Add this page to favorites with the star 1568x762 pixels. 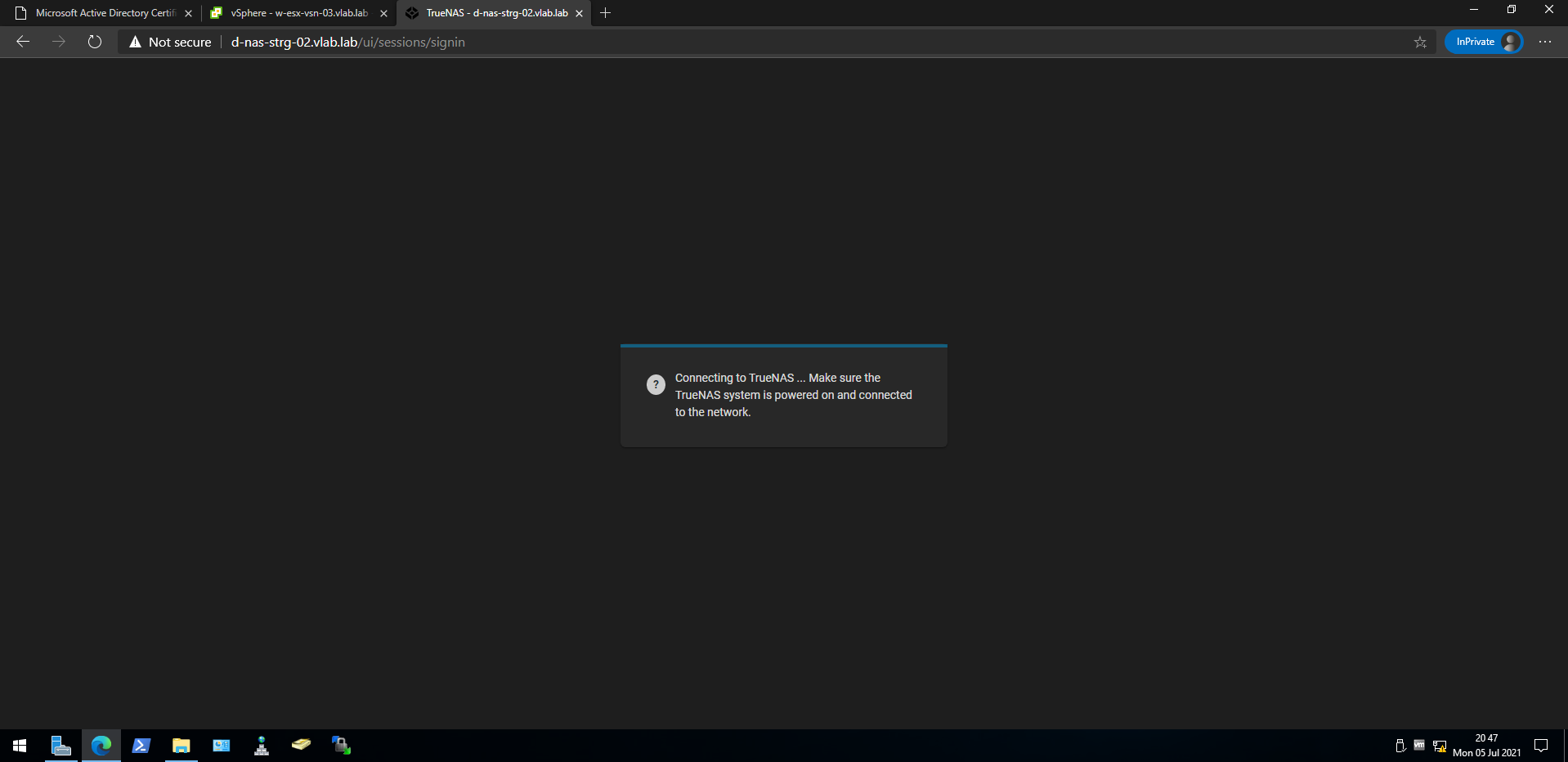pos(1420,42)
